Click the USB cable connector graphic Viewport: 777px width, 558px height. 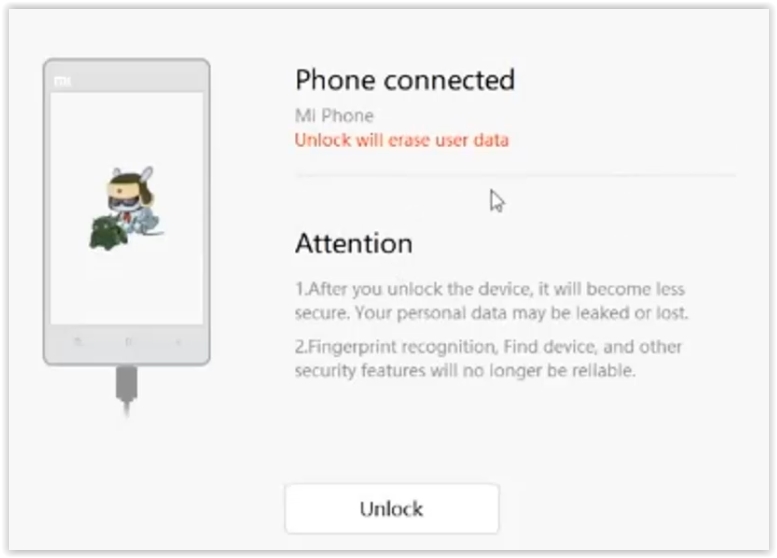coord(126,390)
